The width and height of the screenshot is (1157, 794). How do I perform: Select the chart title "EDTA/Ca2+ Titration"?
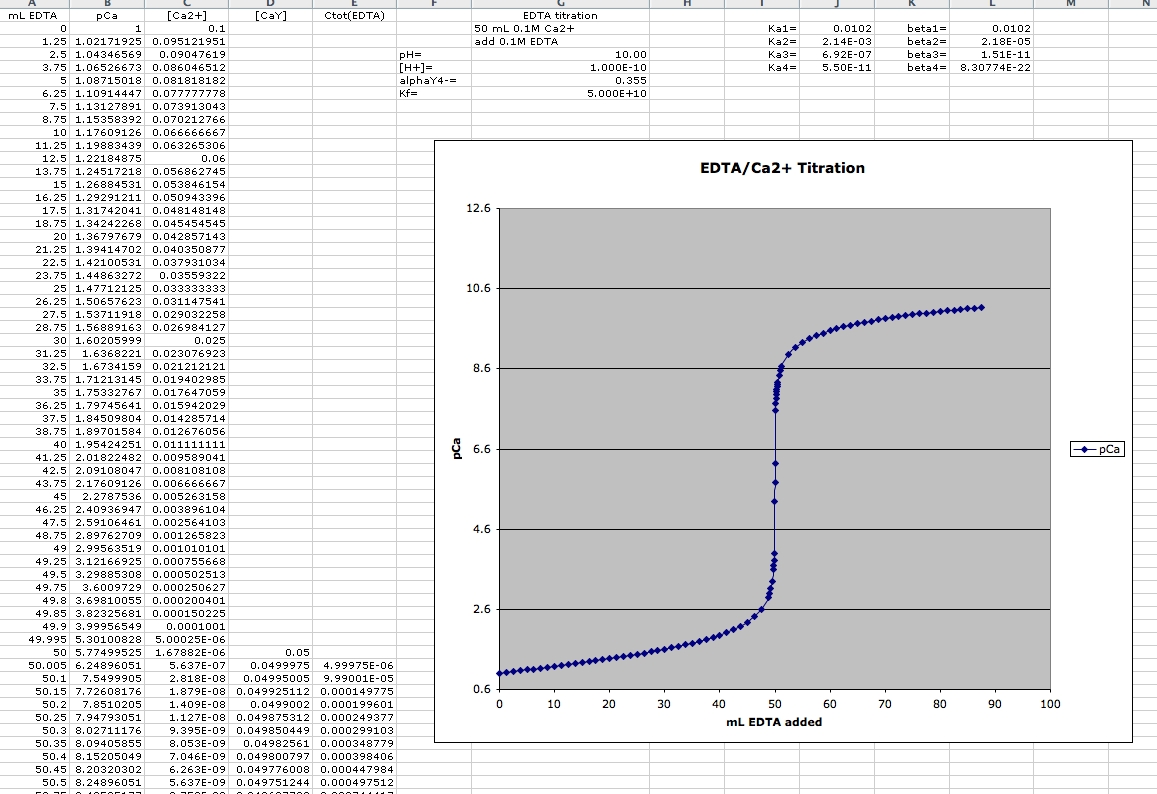pyautogui.click(x=782, y=168)
